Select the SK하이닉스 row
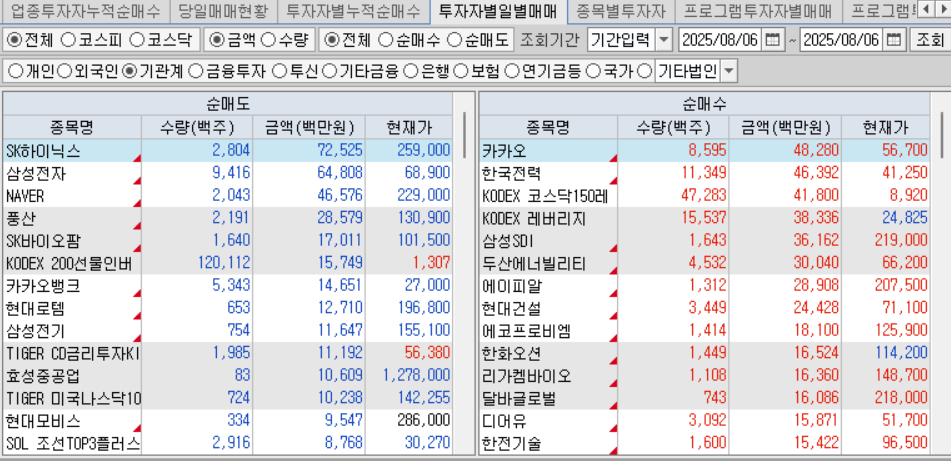Screen dimensions: 951x461 [x=227, y=150]
